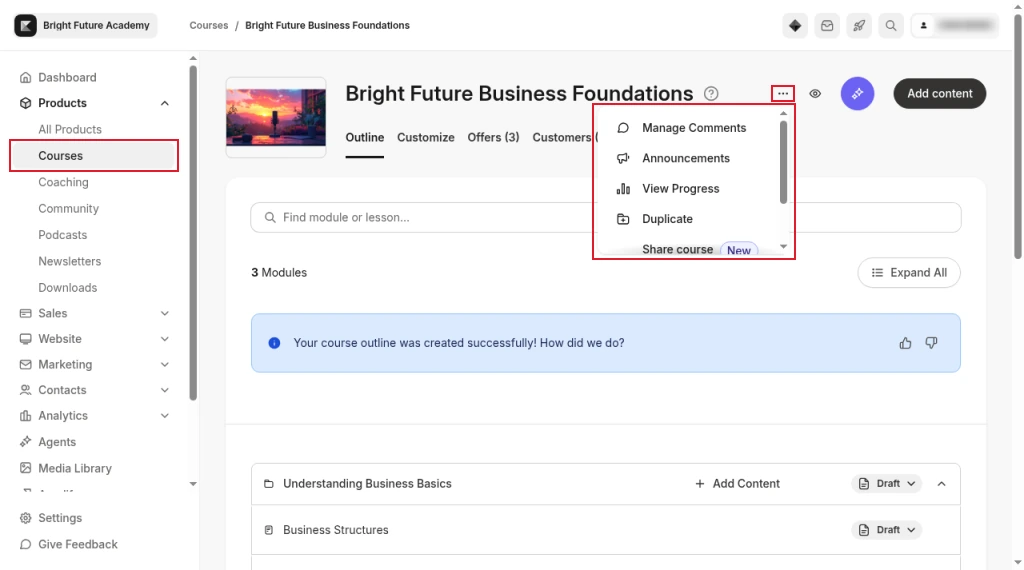Click the info icon in the success banner

coord(274,343)
